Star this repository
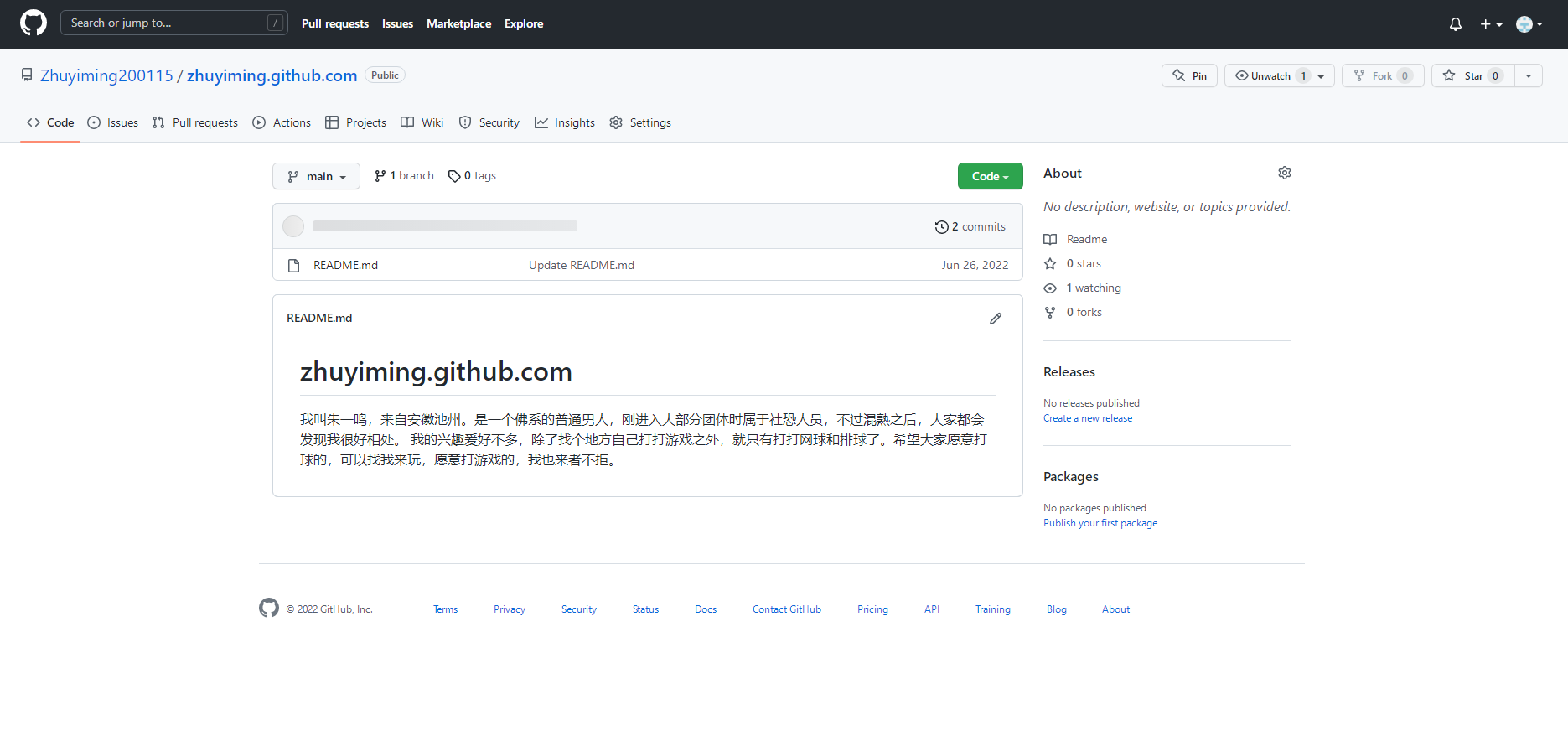This screenshot has height=736, width=1568. (x=1472, y=75)
